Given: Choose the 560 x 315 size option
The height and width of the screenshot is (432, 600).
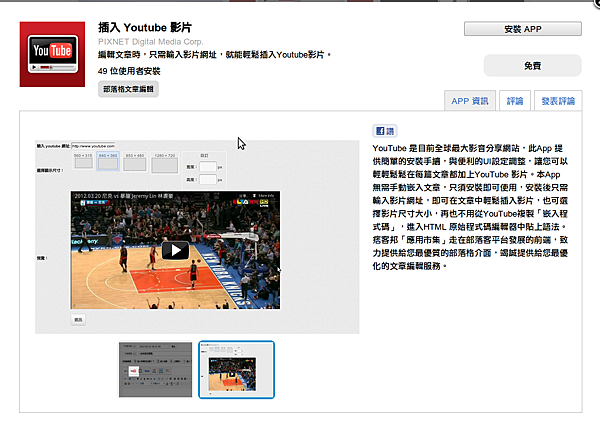Looking at the screenshot, I should coord(83,161).
